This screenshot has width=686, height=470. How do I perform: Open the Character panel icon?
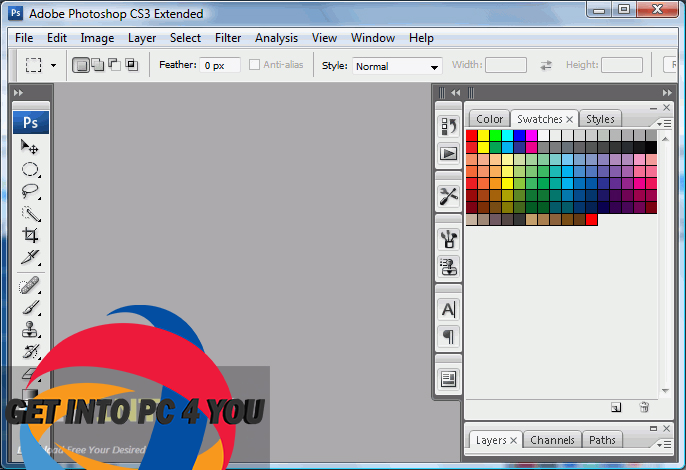click(448, 309)
